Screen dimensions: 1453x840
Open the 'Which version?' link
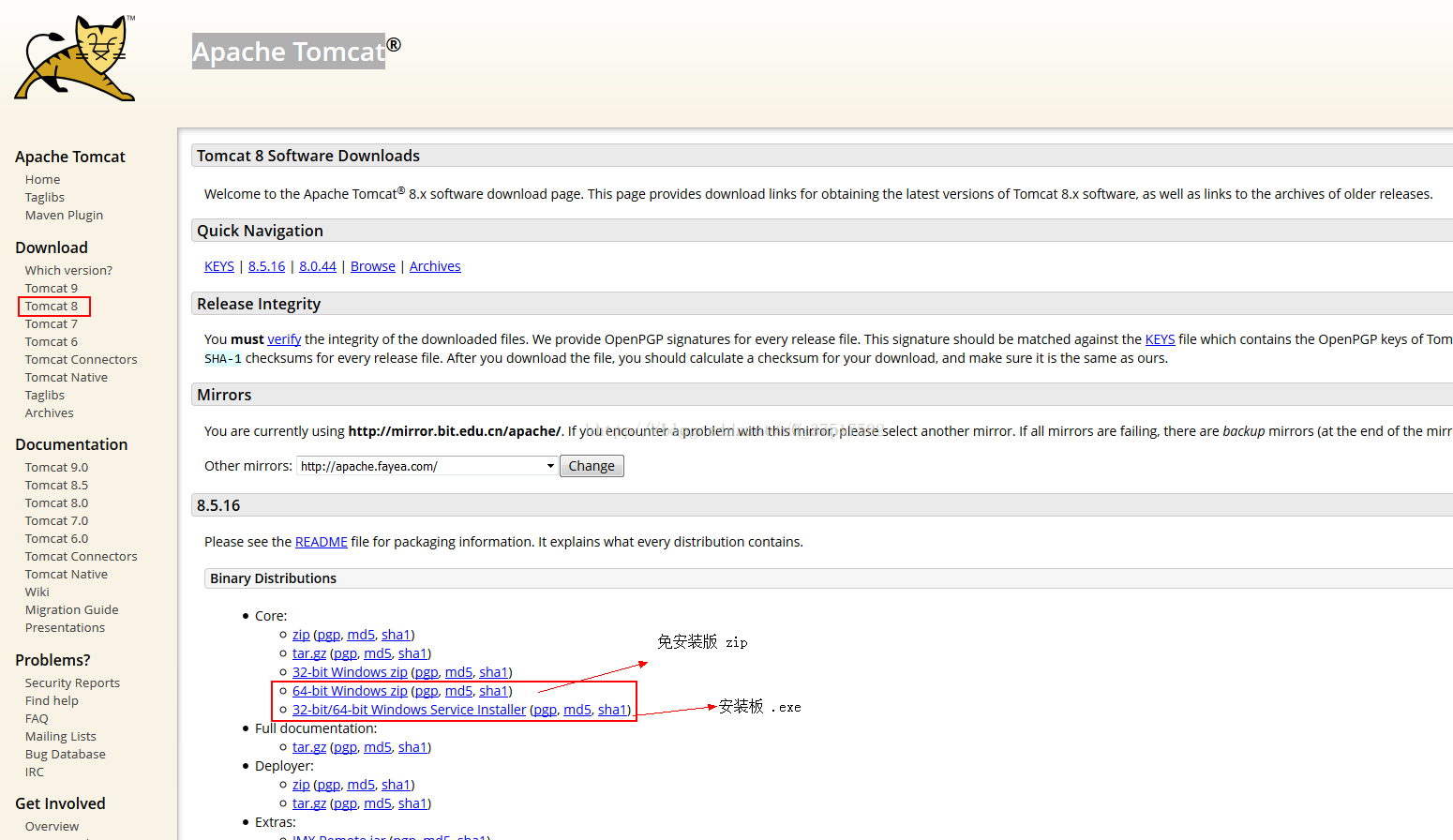(x=68, y=270)
